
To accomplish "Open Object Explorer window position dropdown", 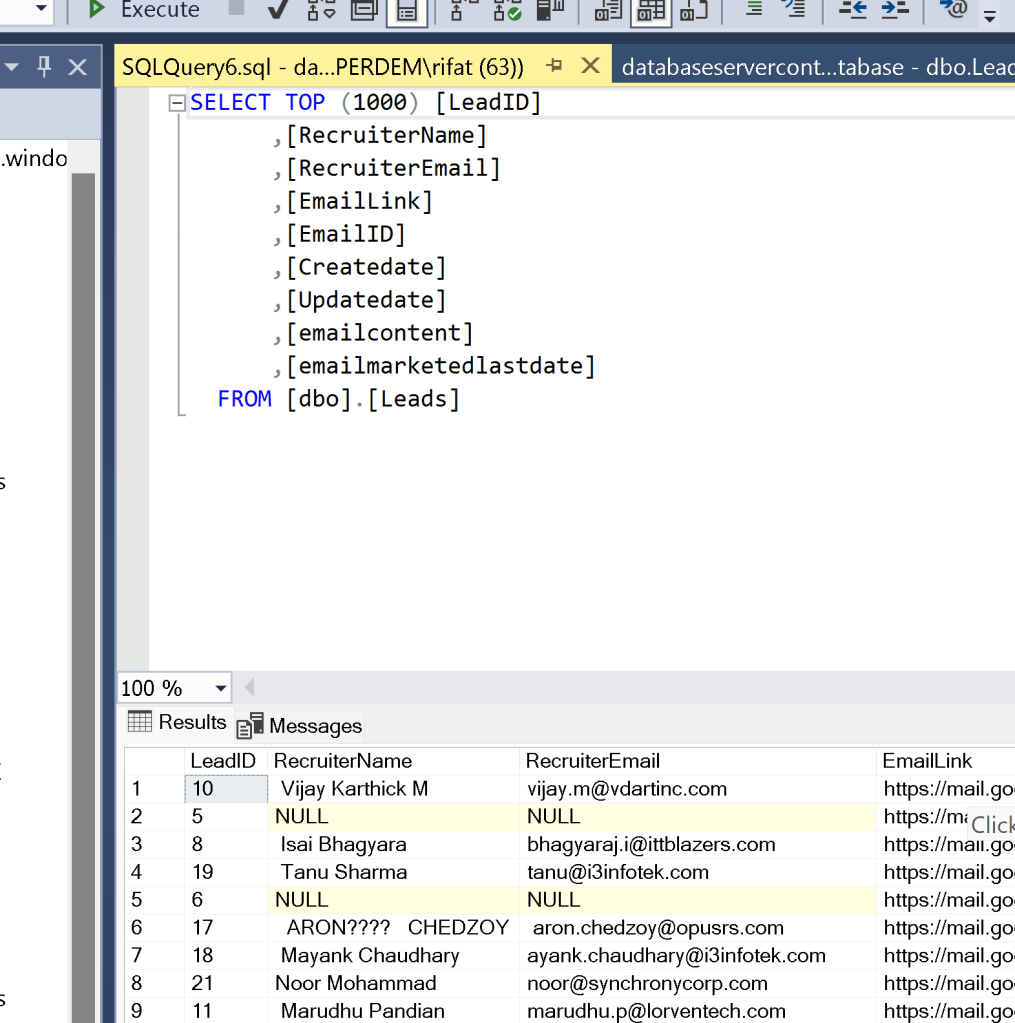I will (x=12, y=67).
